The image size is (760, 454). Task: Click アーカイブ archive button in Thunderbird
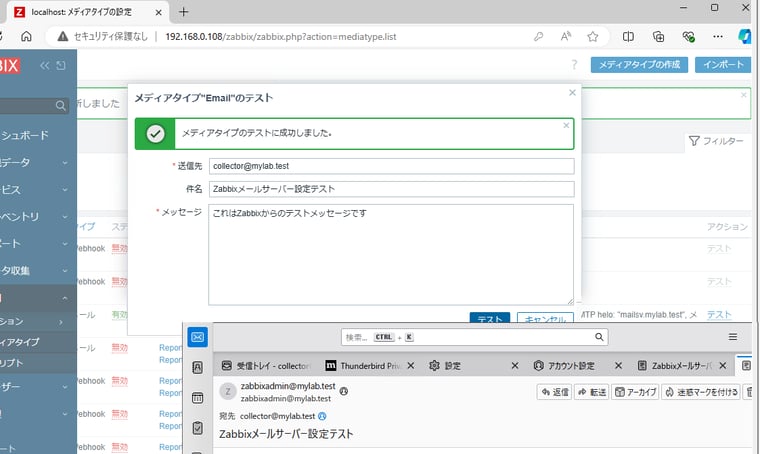(635, 392)
